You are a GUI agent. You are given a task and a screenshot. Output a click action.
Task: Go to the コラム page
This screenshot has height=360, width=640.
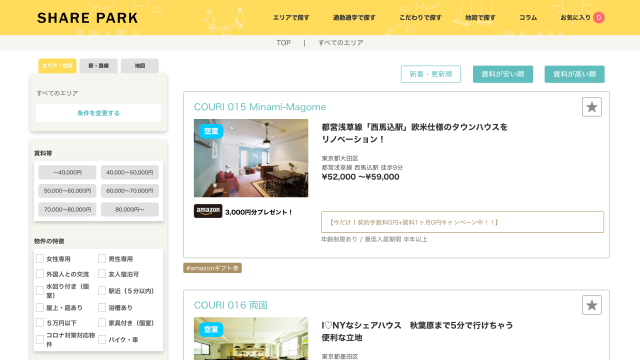(528, 18)
